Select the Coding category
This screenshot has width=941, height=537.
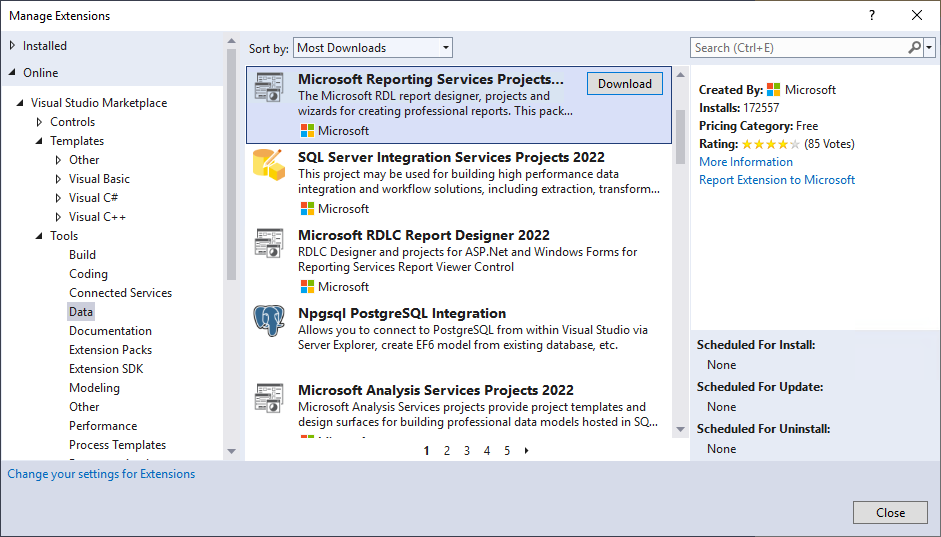coord(88,274)
